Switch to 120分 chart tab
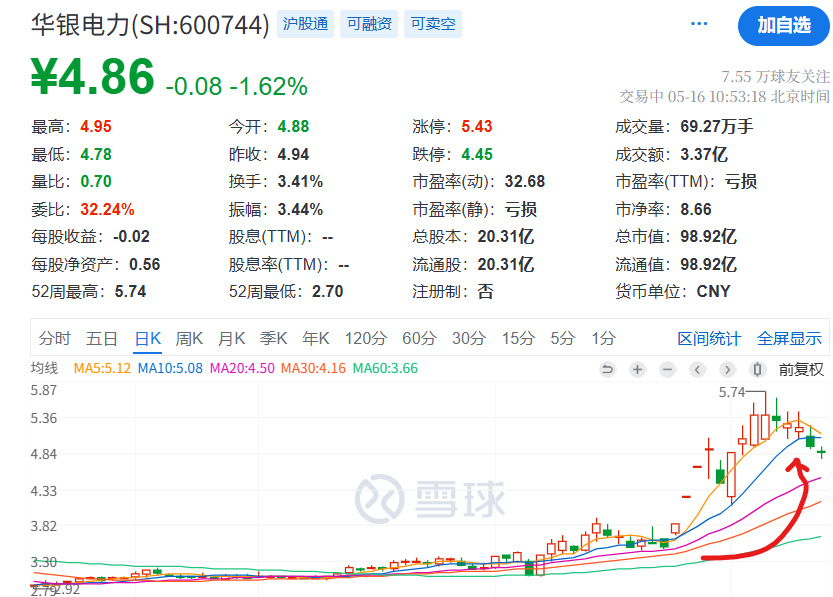The width and height of the screenshot is (833, 597). click(x=366, y=338)
